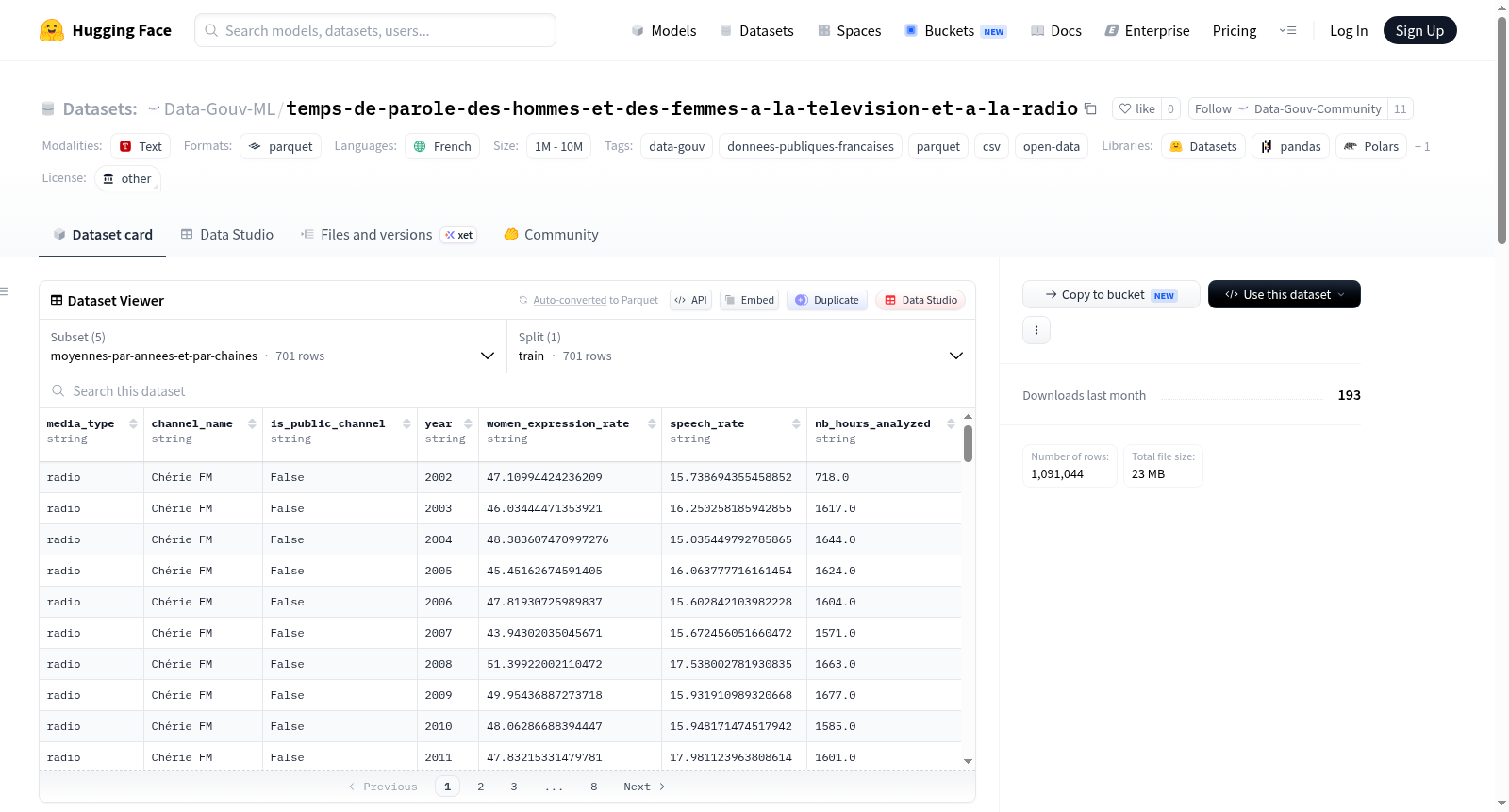This screenshot has height=812, width=1509.
Task: Open the Embed button in viewer
Action: pos(749,300)
